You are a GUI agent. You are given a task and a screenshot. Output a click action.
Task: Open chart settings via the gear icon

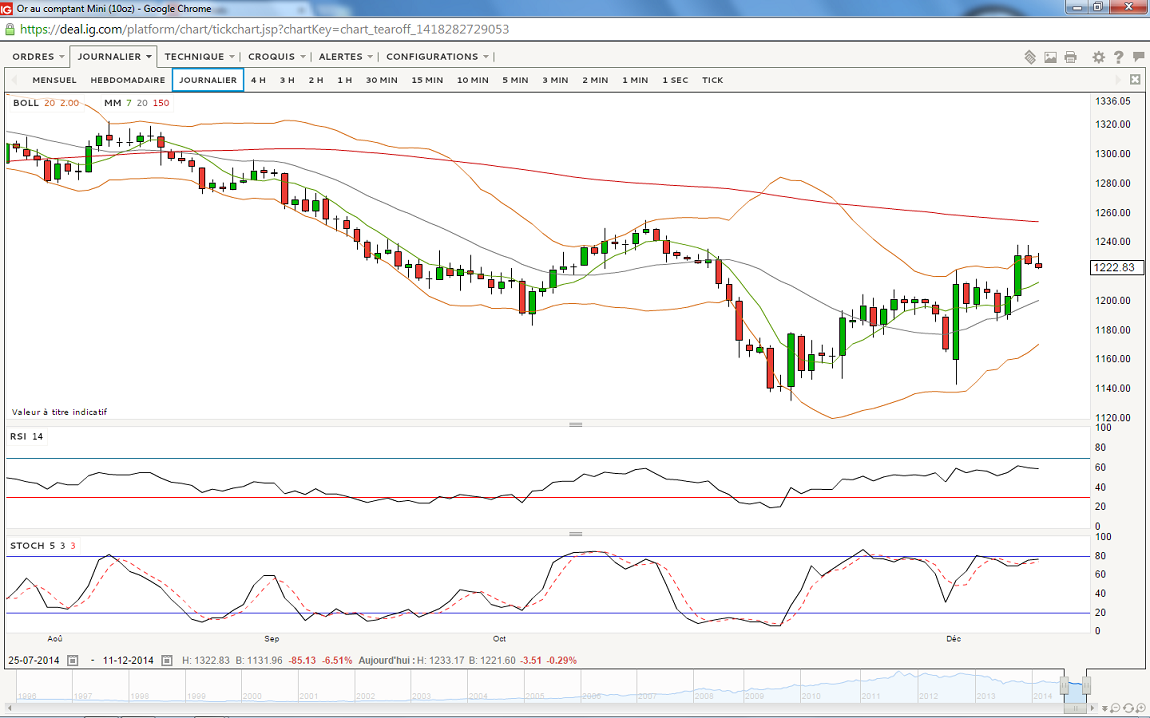pos(1098,56)
